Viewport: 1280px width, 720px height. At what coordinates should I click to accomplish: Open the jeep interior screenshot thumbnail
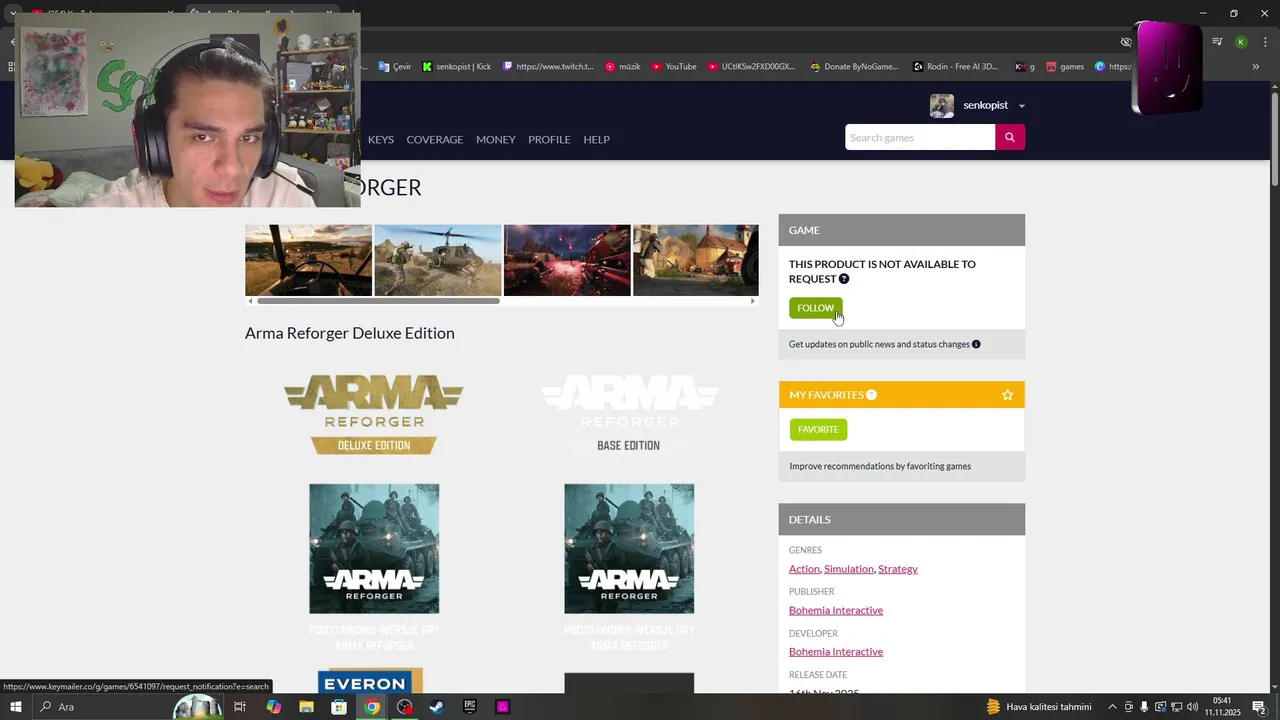[308, 260]
